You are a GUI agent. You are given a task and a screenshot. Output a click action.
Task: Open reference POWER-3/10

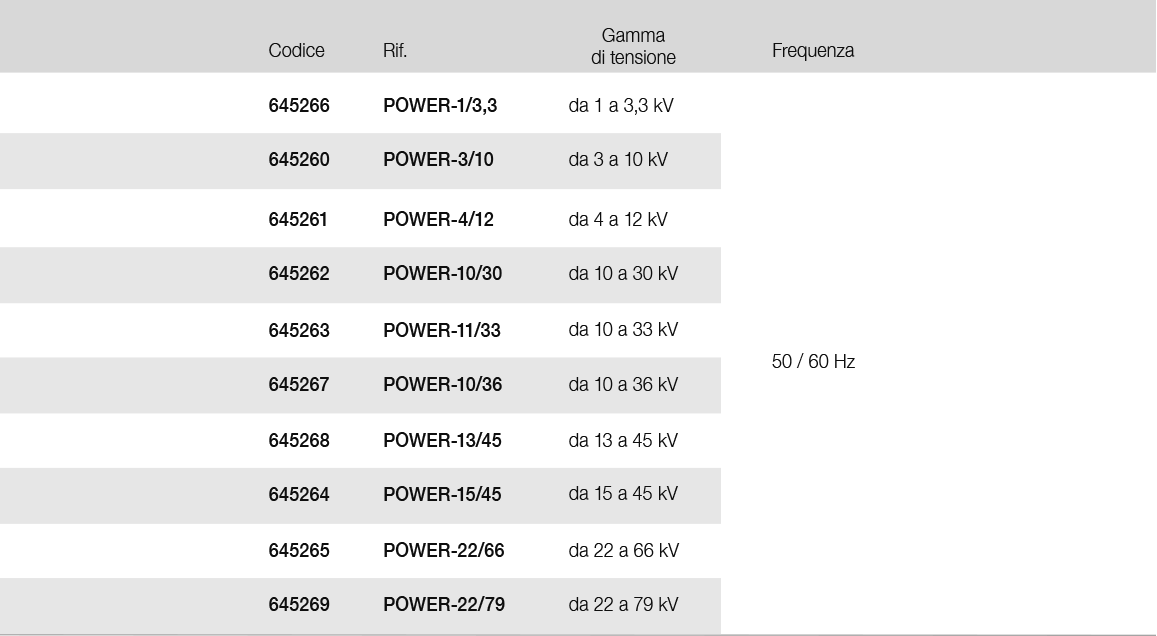click(438, 160)
